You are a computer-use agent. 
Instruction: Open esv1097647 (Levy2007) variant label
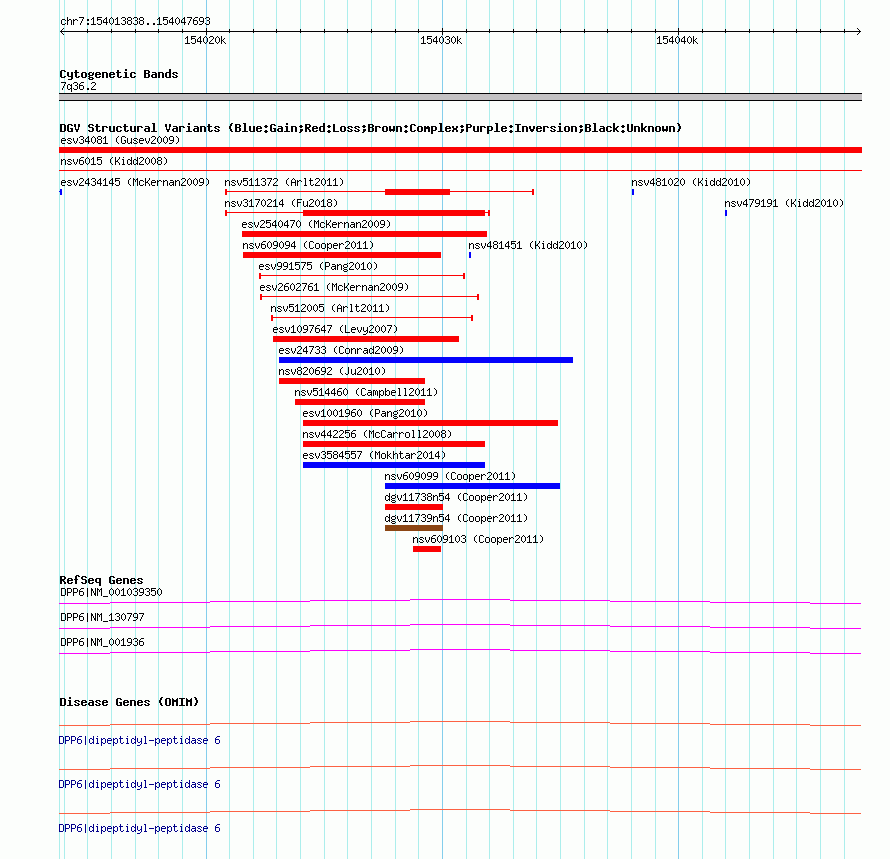[335, 329]
